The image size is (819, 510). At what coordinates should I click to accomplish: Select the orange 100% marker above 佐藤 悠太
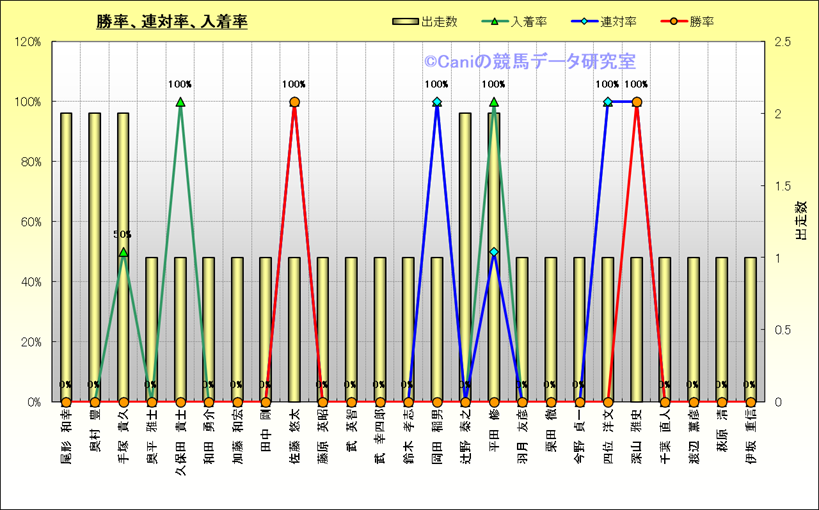[294, 102]
